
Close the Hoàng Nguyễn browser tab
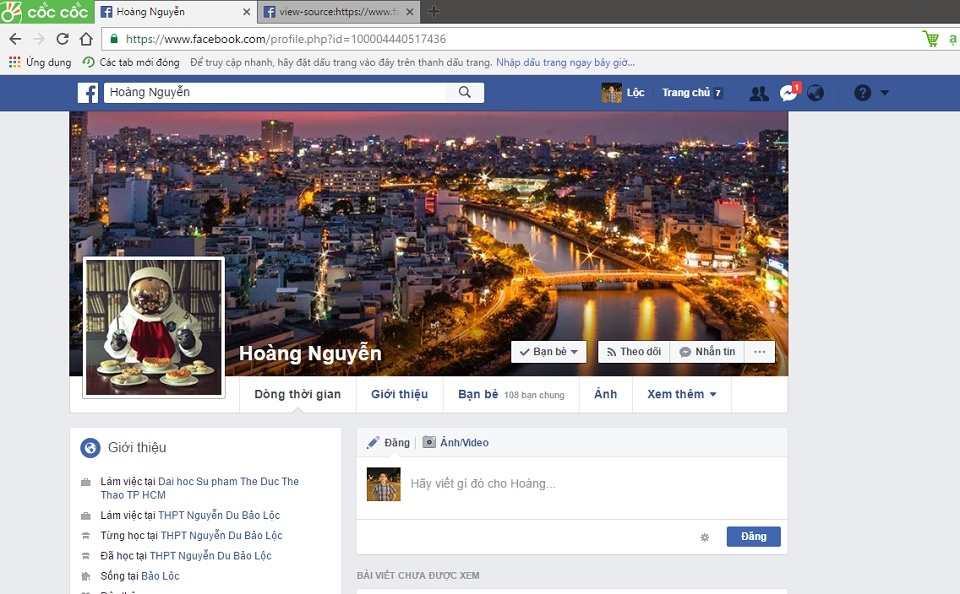pyautogui.click(x=247, y=12)
